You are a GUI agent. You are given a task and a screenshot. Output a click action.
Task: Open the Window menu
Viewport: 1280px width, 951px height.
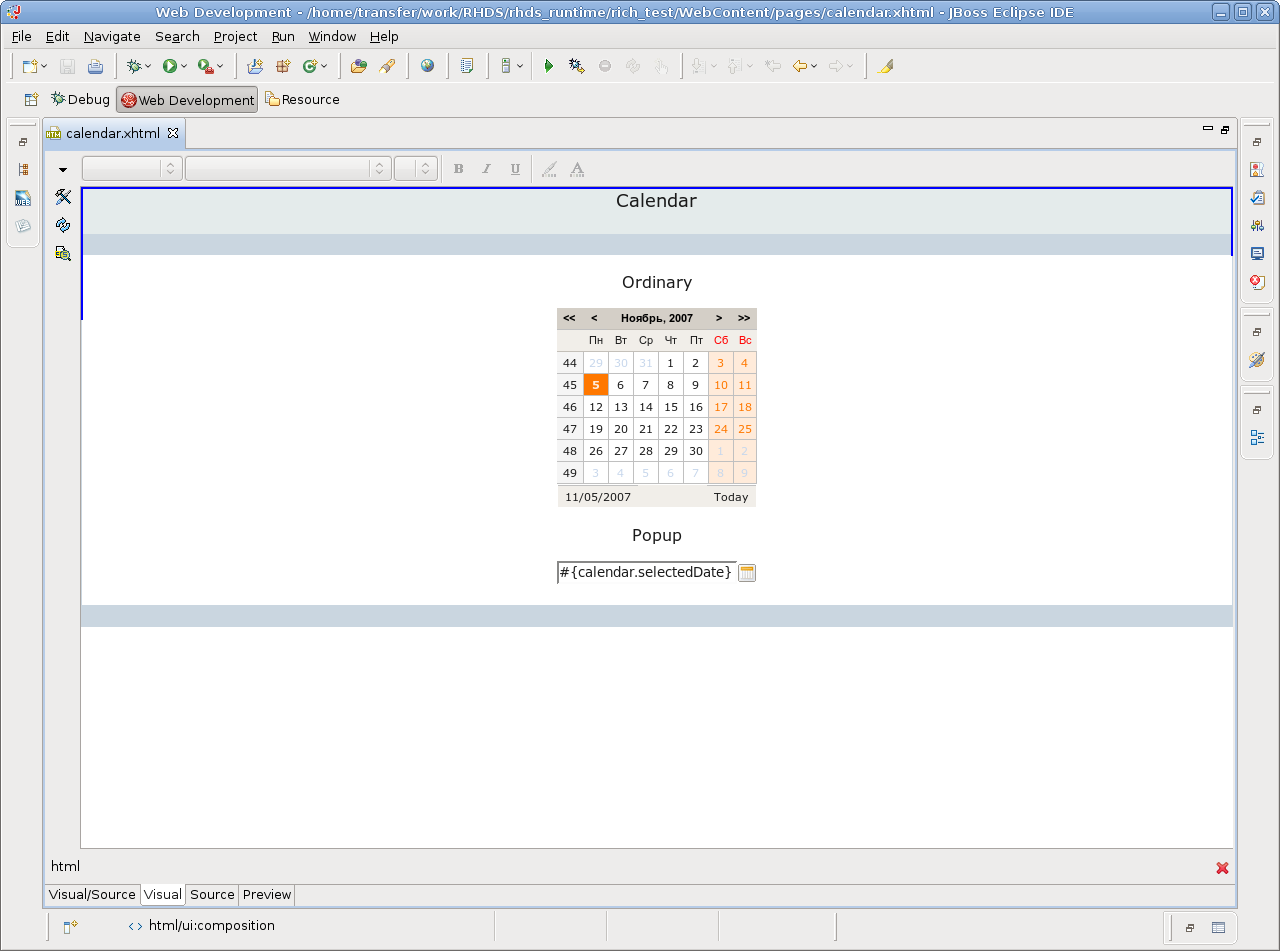332,36
